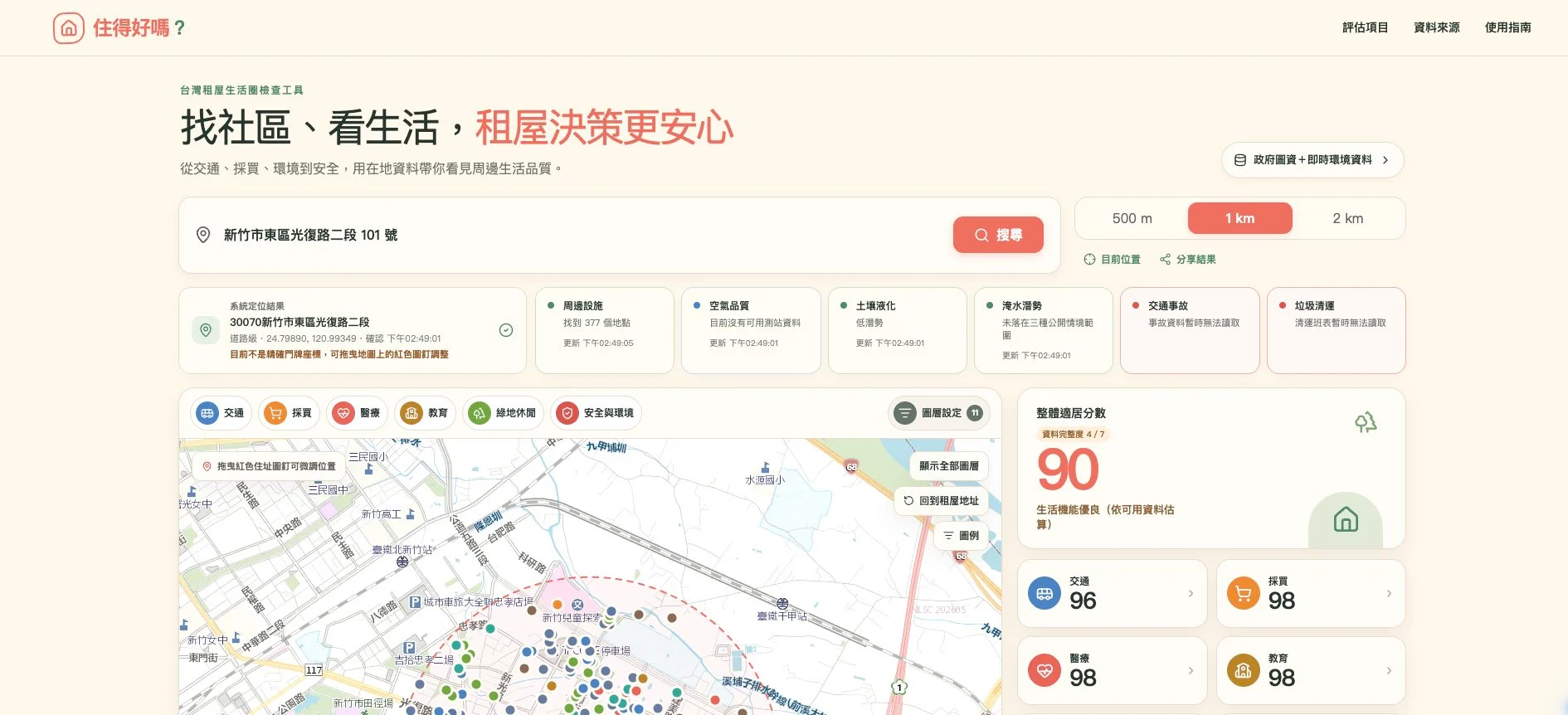Click the house logo icon

tap(69, 28)
